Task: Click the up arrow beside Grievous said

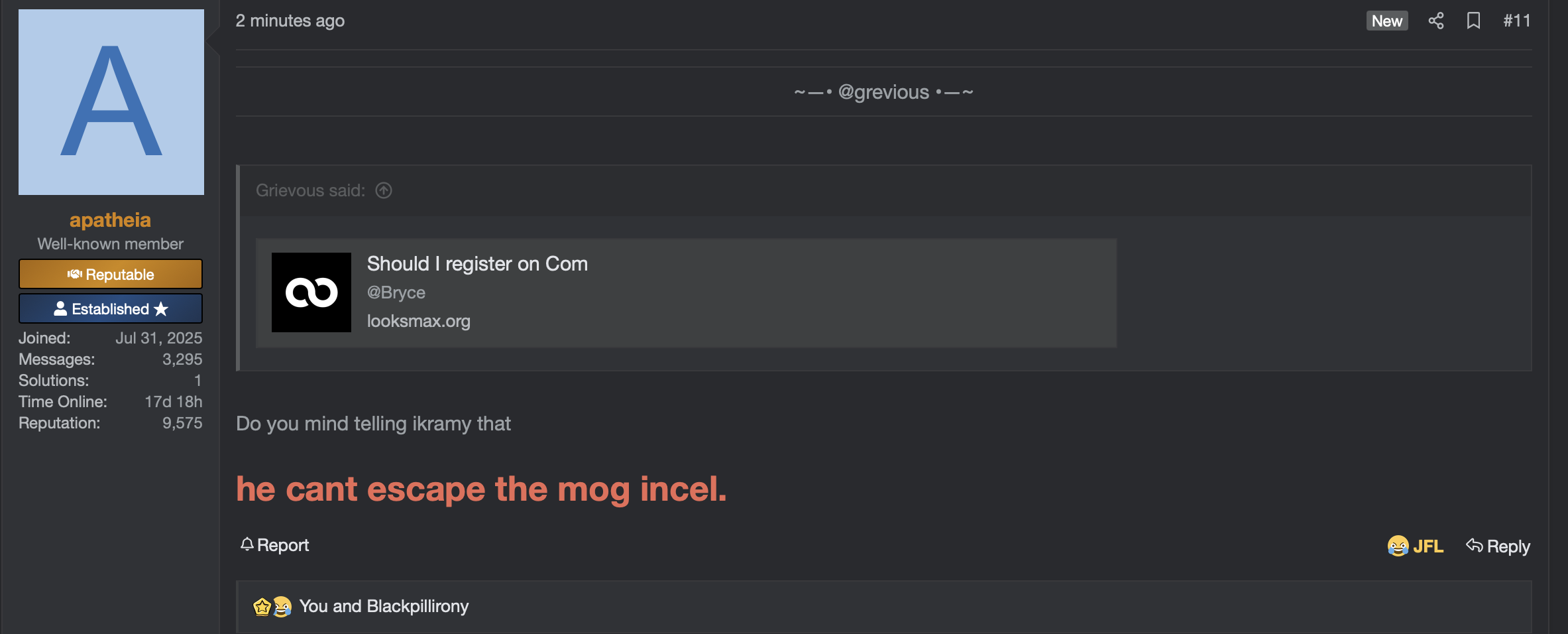Action: pyautogui.click(x=384, y=190)
